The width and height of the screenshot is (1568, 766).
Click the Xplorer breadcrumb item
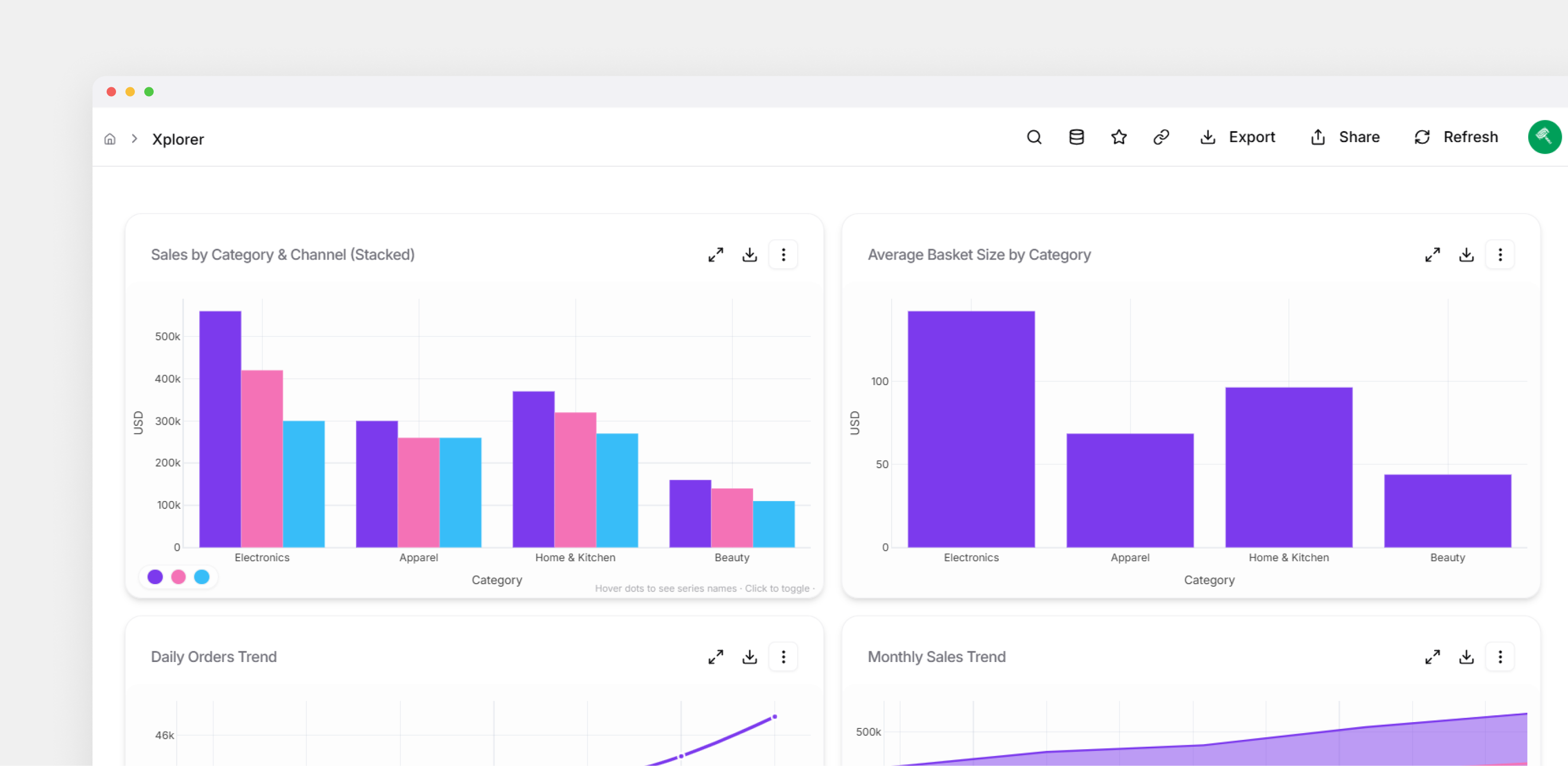(178, 138)
